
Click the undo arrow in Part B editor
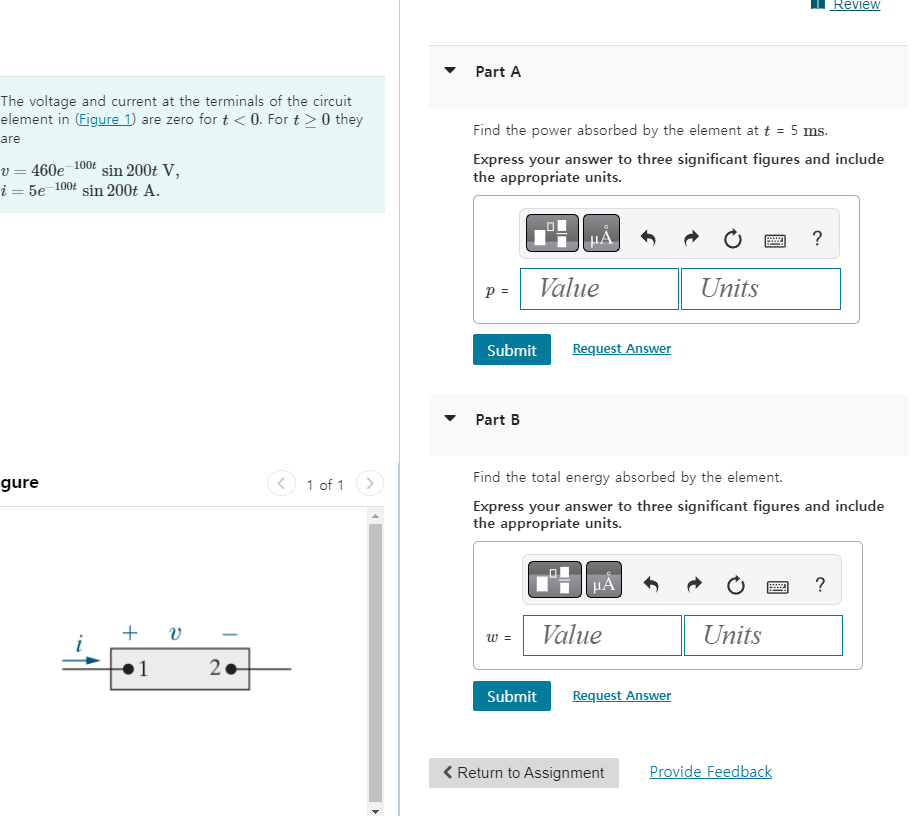click(653, 584)
